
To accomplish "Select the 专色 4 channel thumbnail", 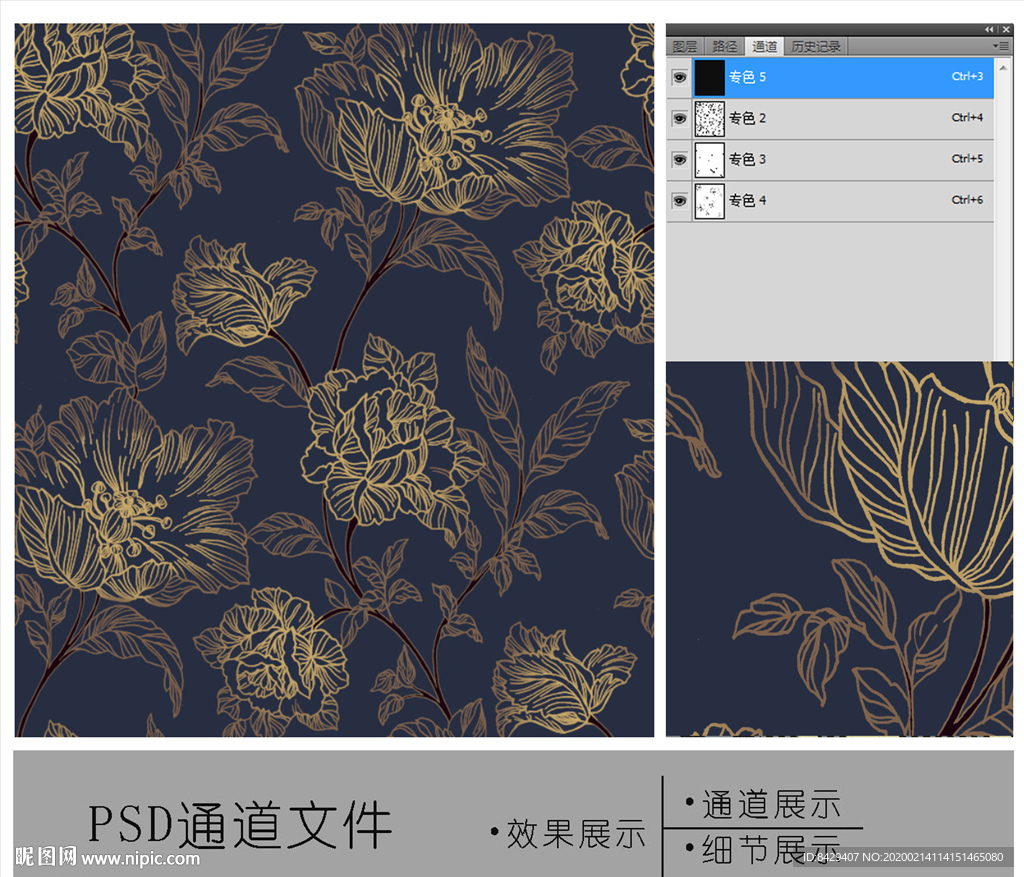I will click(709, 201).
